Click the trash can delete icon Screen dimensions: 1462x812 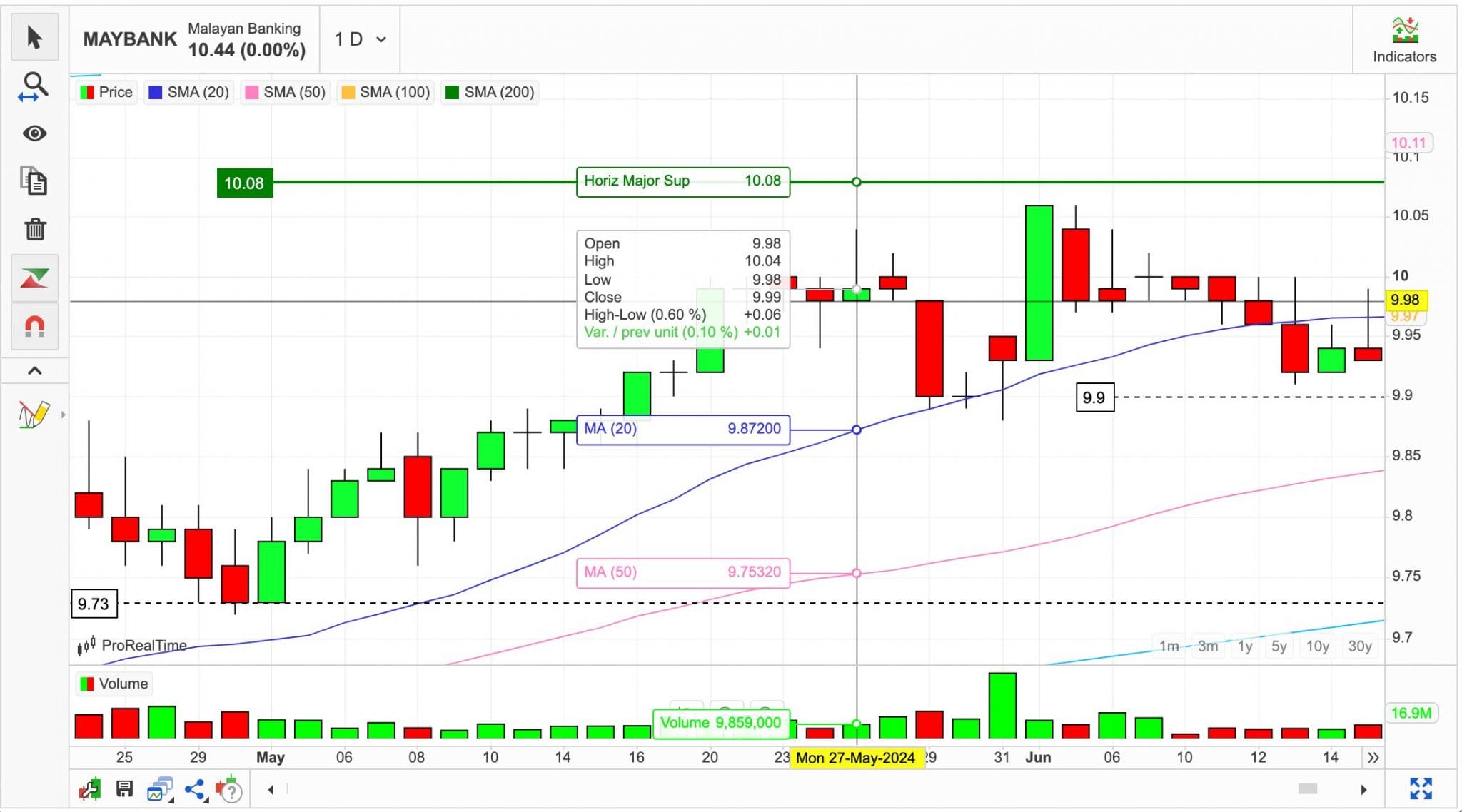click(34, 229)
